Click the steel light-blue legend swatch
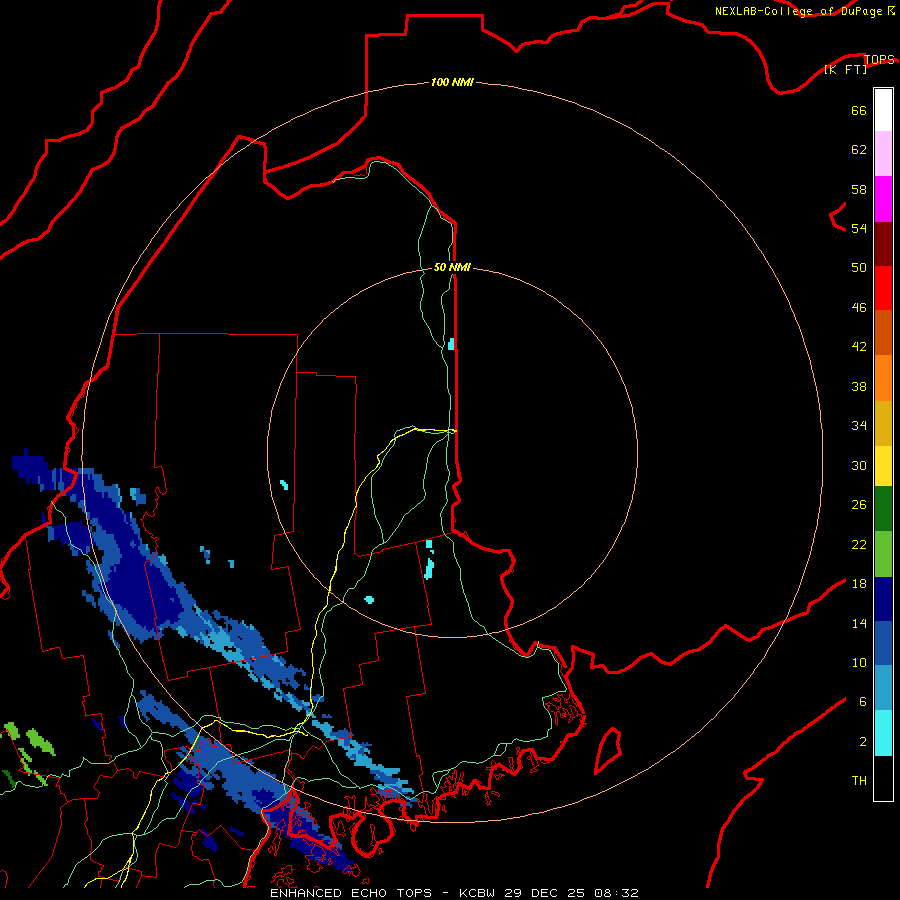This screenshot has height=900, width=900. click(x=883, y=688)
